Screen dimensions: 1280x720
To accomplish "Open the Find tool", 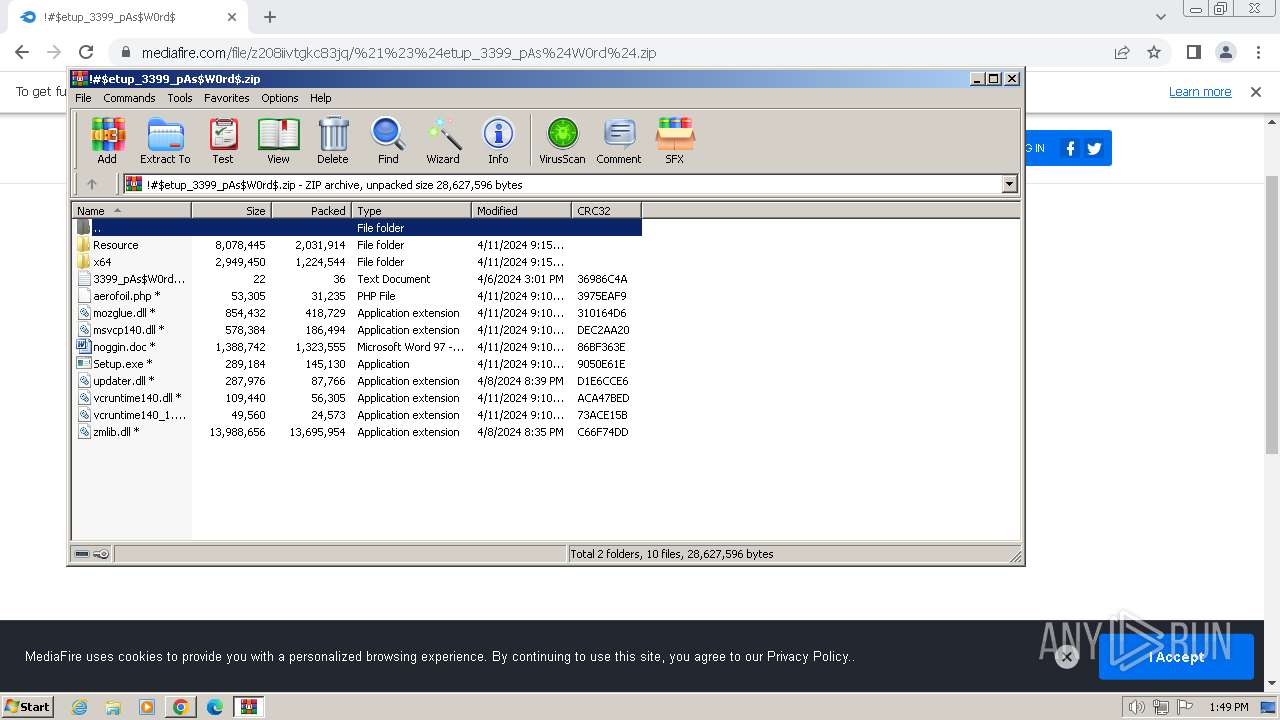I will 388,141.
